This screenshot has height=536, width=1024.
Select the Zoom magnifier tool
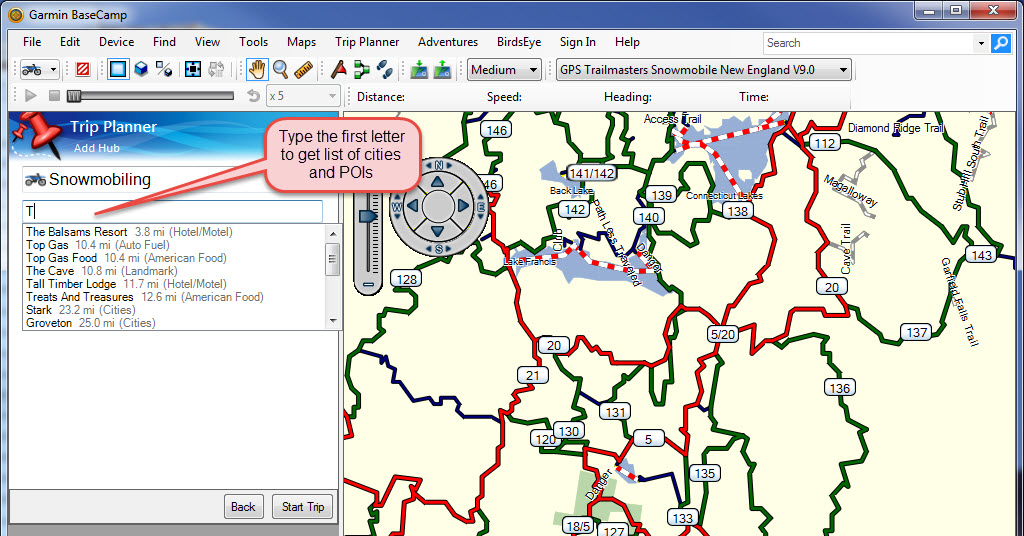[280, 69]
